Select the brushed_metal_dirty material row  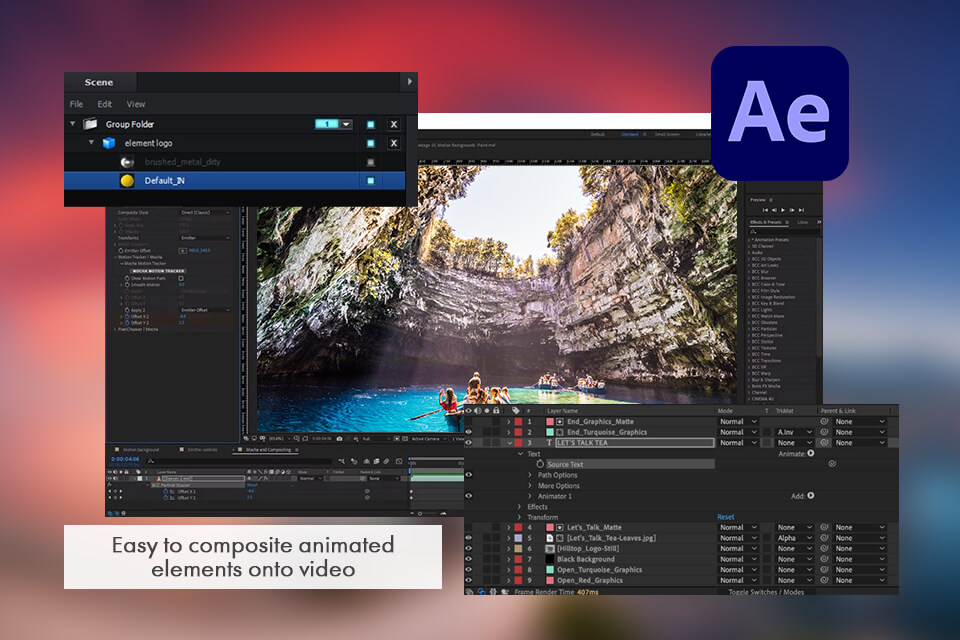(x=234, y=162)
